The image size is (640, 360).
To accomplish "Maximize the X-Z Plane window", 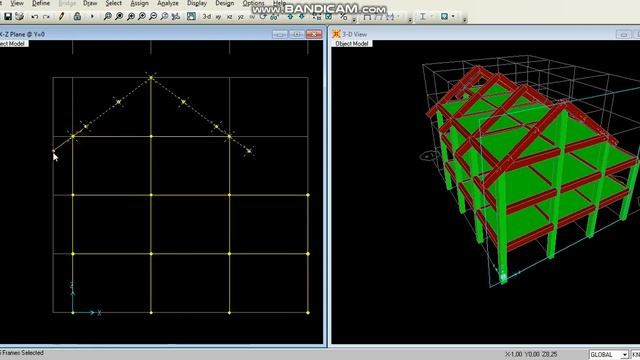I will pos(297,34).
